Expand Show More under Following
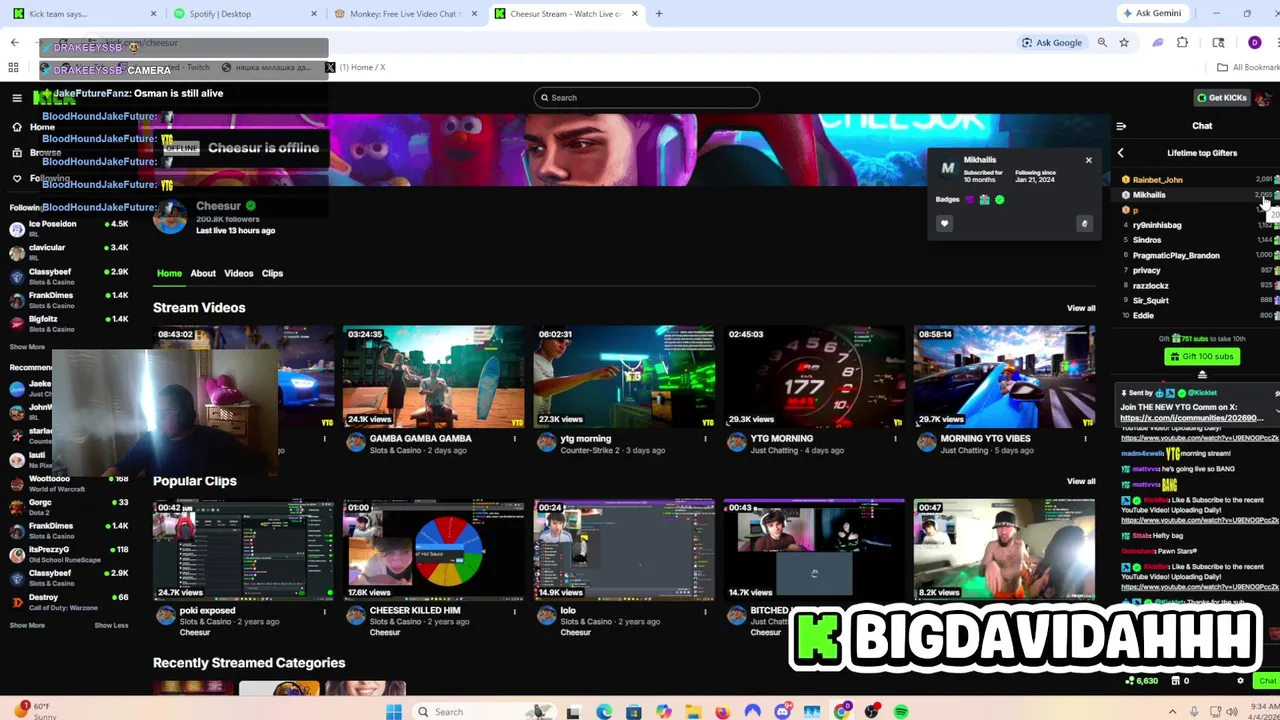 click(x=27, y=347)
